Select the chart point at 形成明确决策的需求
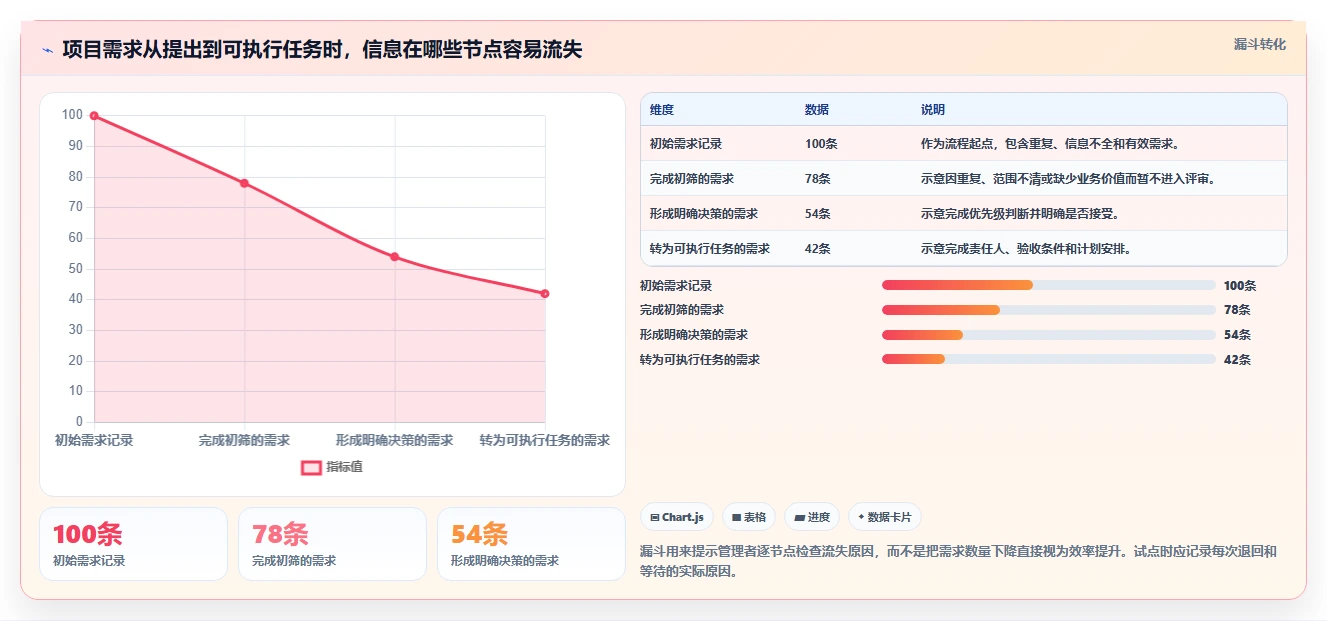The height and width of the screenshot is (621, 1327). 395,257
